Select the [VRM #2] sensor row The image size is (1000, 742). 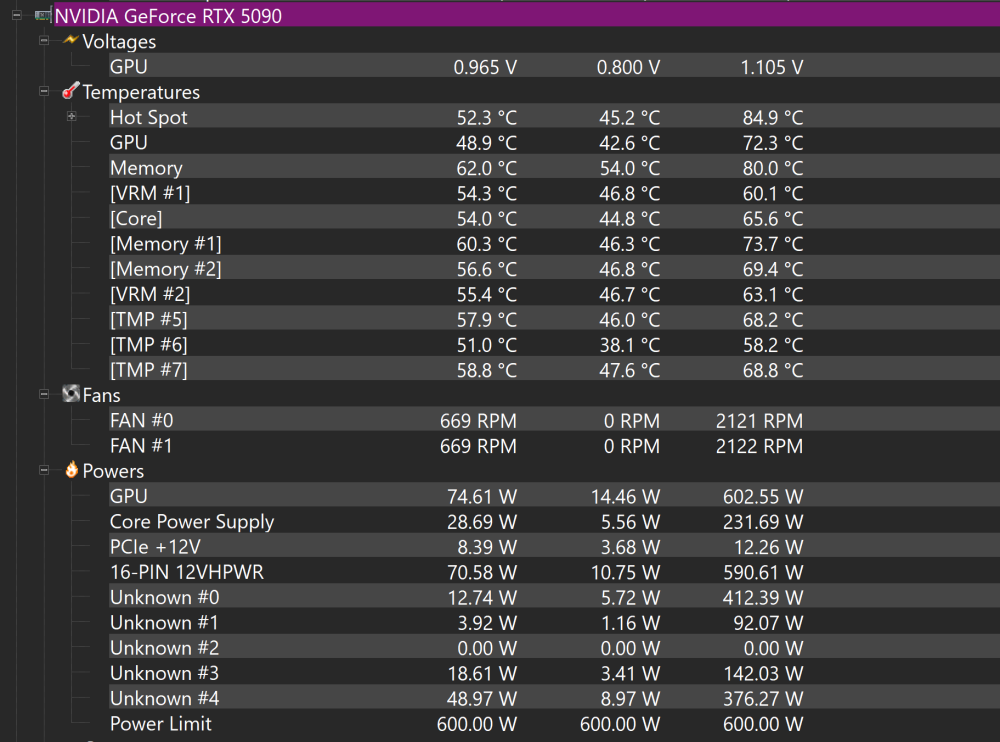554,293
